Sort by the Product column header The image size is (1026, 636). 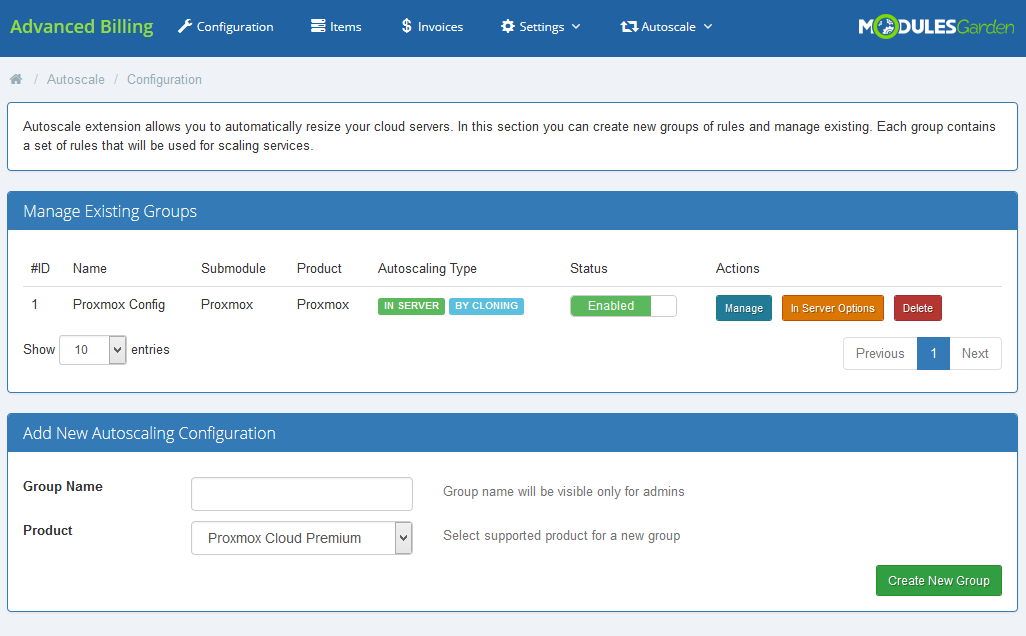pos(319,268)
